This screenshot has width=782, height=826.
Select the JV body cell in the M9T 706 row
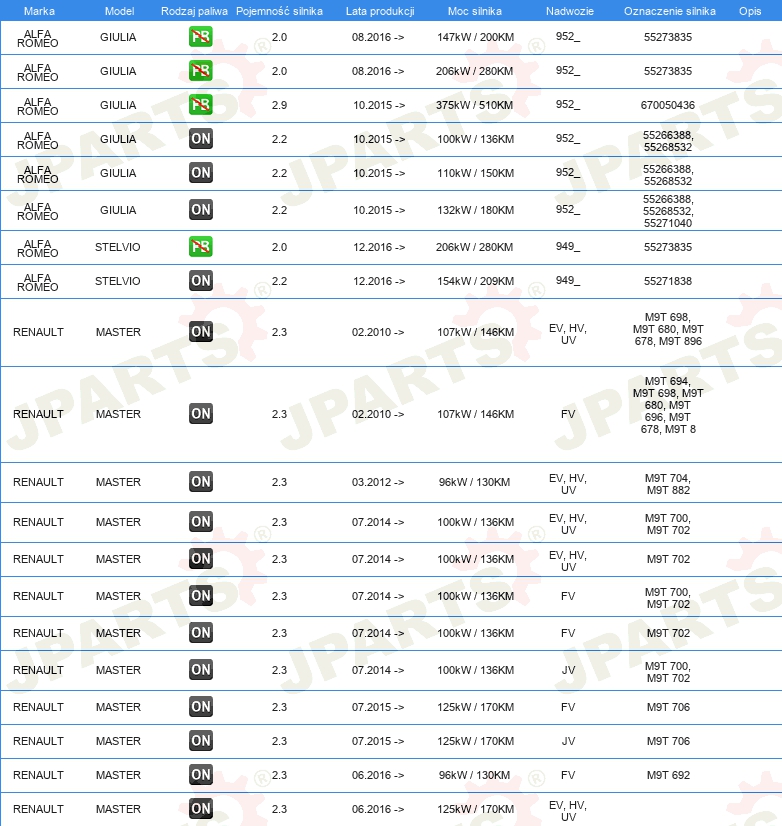pos(568,741)
